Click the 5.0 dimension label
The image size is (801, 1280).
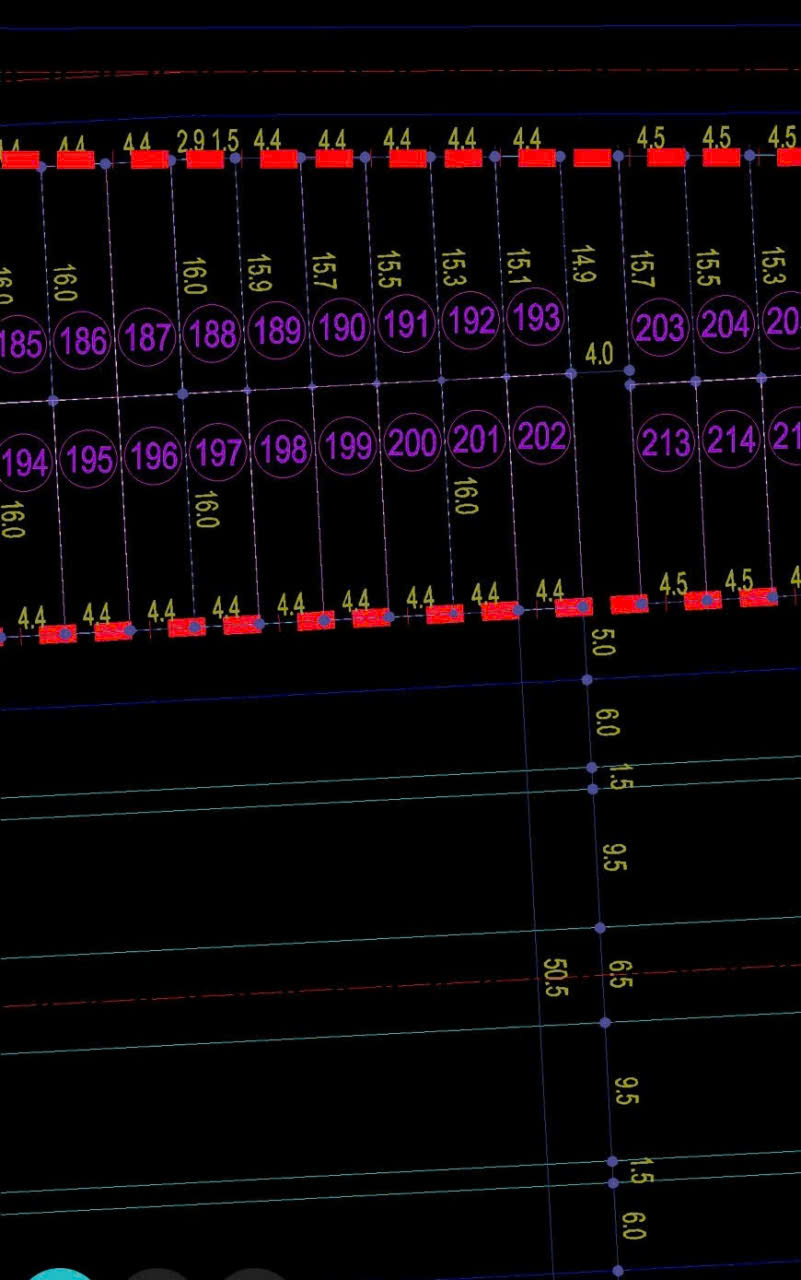[x=602, y=642]
